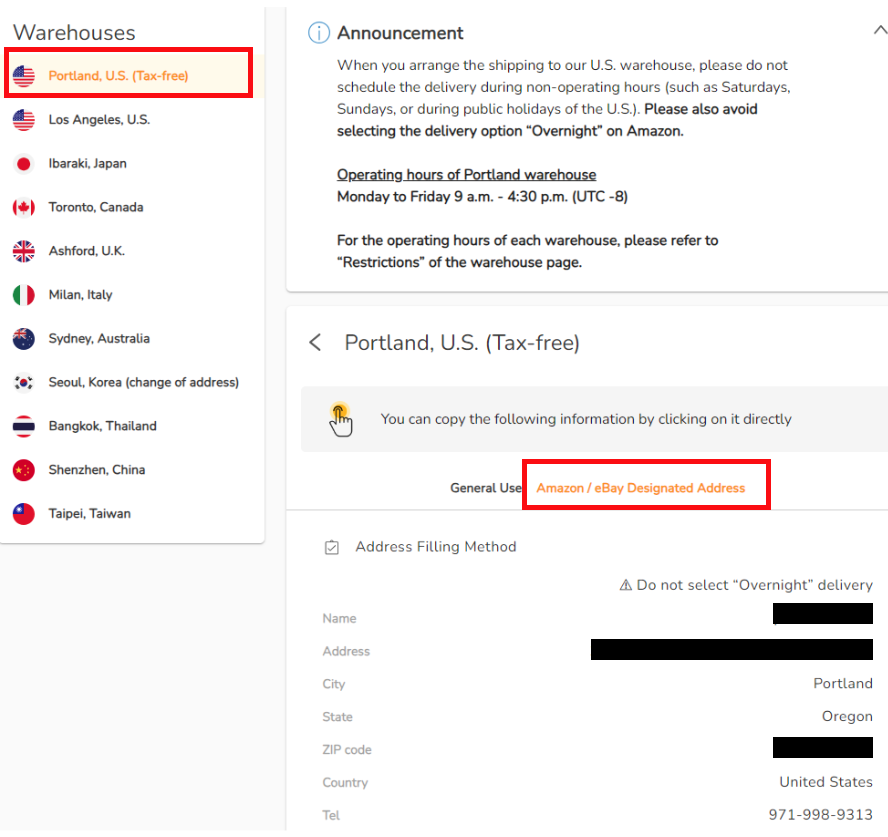
Task: Switch to the General Use tab
Action: (x=486, y=488)
